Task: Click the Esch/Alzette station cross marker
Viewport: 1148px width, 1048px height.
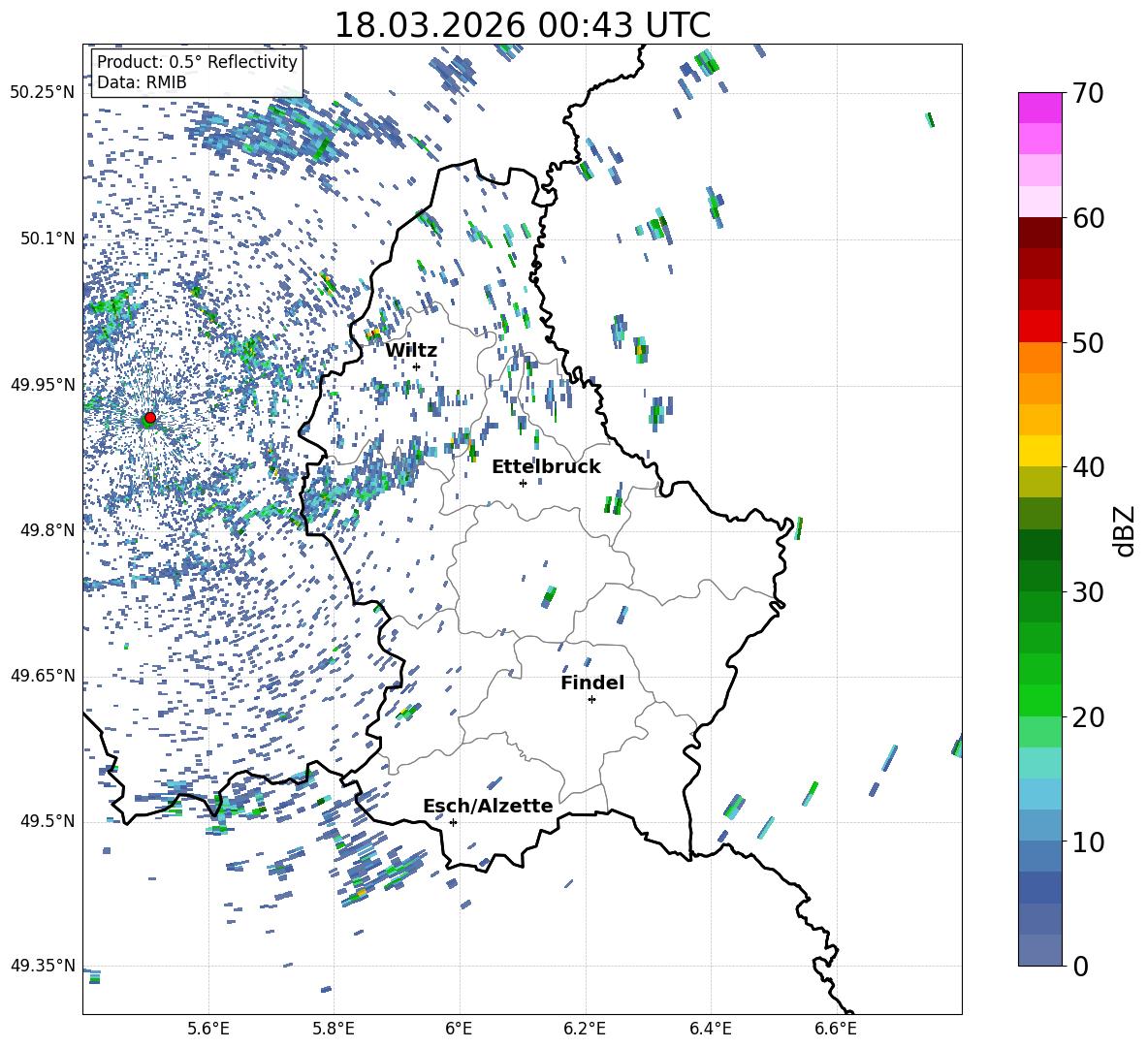Action: tap(453, 822)
